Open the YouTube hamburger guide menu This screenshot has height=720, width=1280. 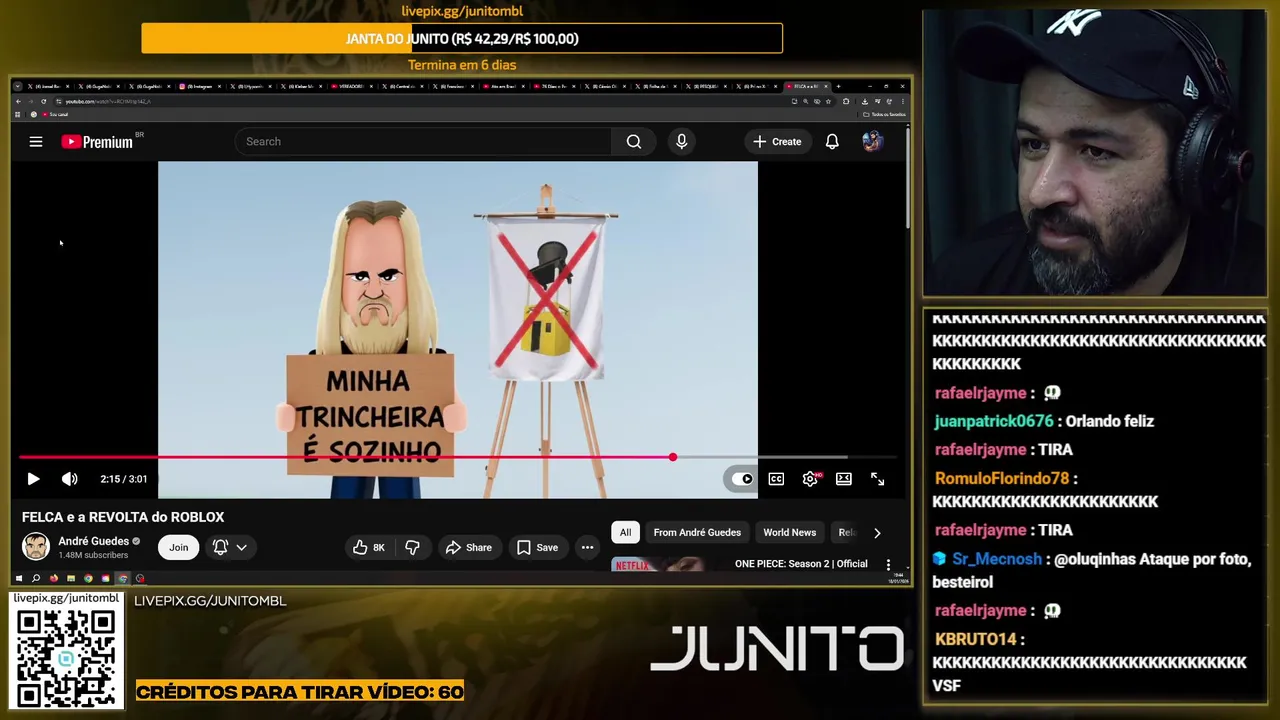tap(36, 142)
